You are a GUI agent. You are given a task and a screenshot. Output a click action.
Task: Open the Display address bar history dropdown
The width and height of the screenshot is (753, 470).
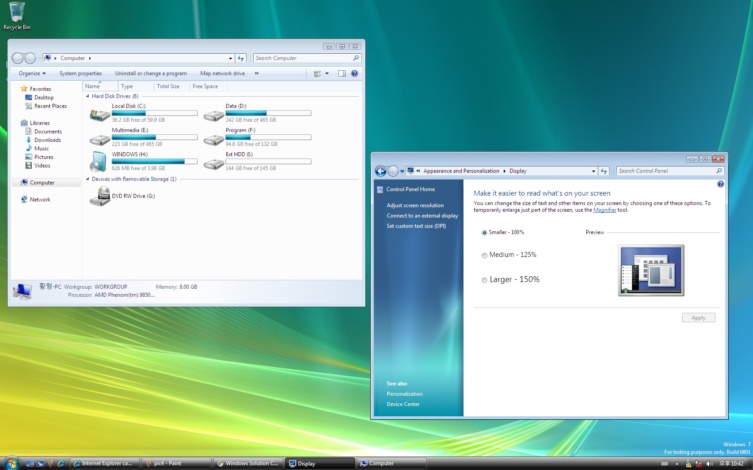click(594, 171)
